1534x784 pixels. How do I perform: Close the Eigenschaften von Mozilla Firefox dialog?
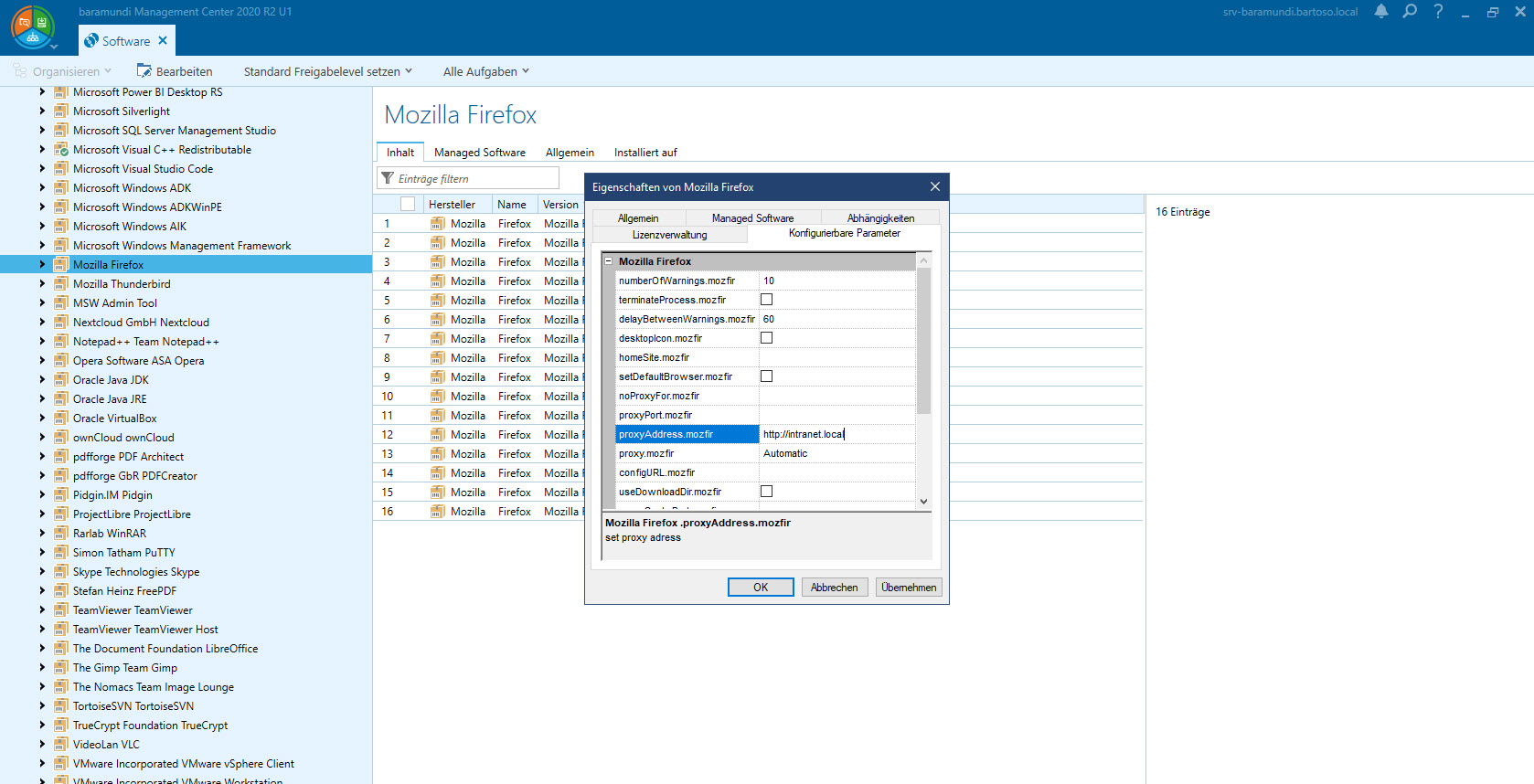[934, 186]
